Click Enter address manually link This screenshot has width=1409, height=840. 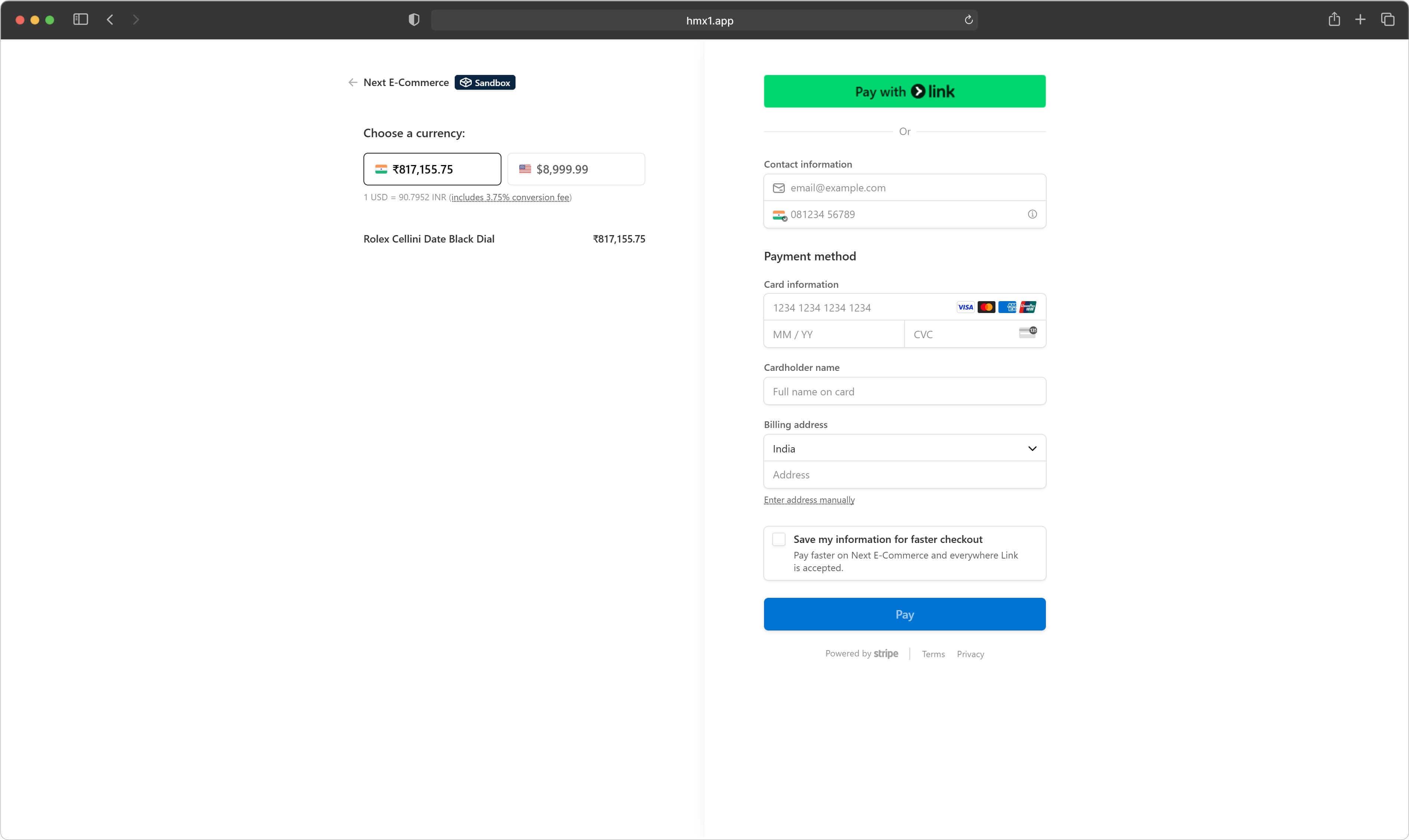coord(809,500)
